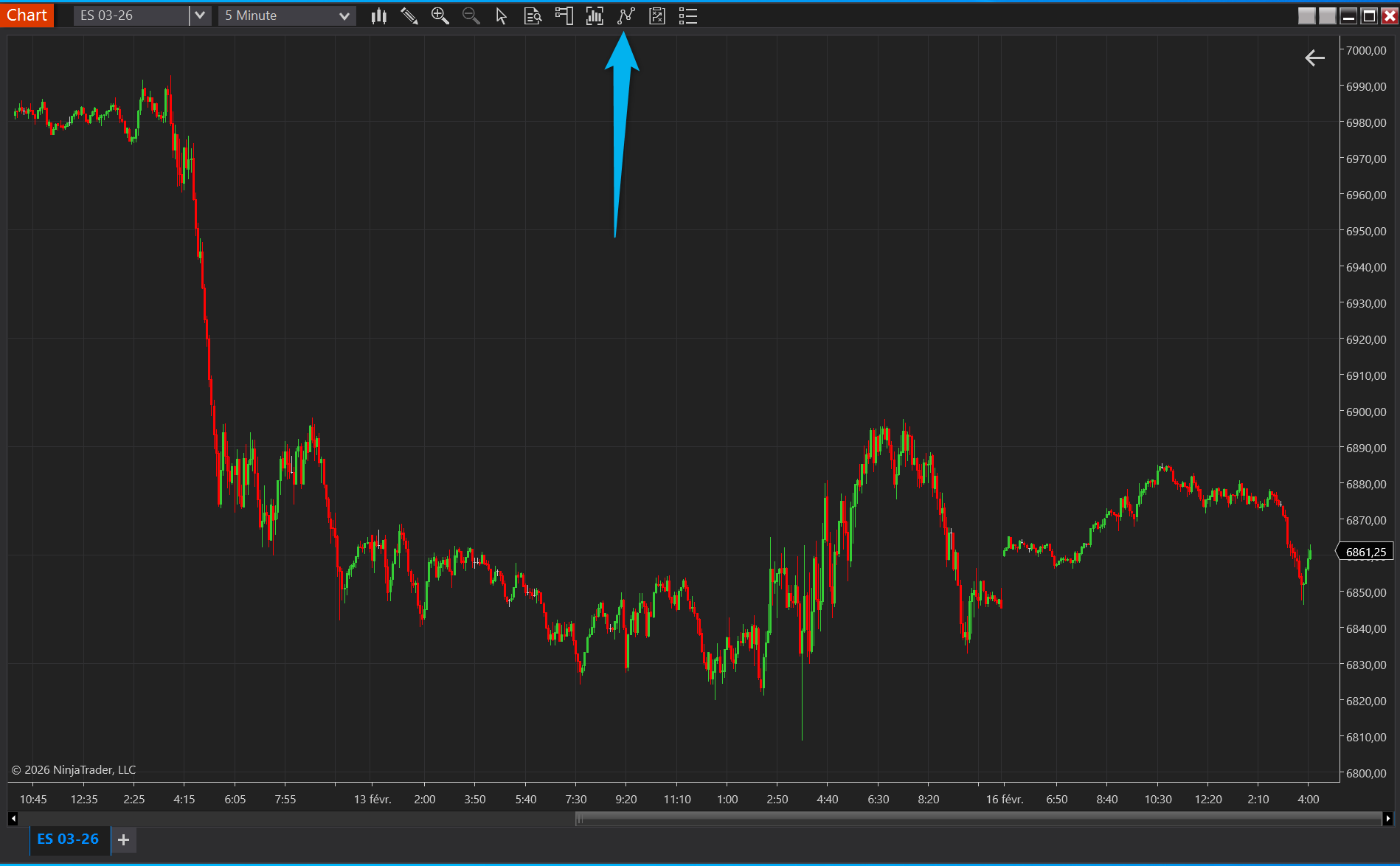Open Data Series bars-in-brackets icon
Viewport: 1400px width, 866px height.
coord(595,15)
